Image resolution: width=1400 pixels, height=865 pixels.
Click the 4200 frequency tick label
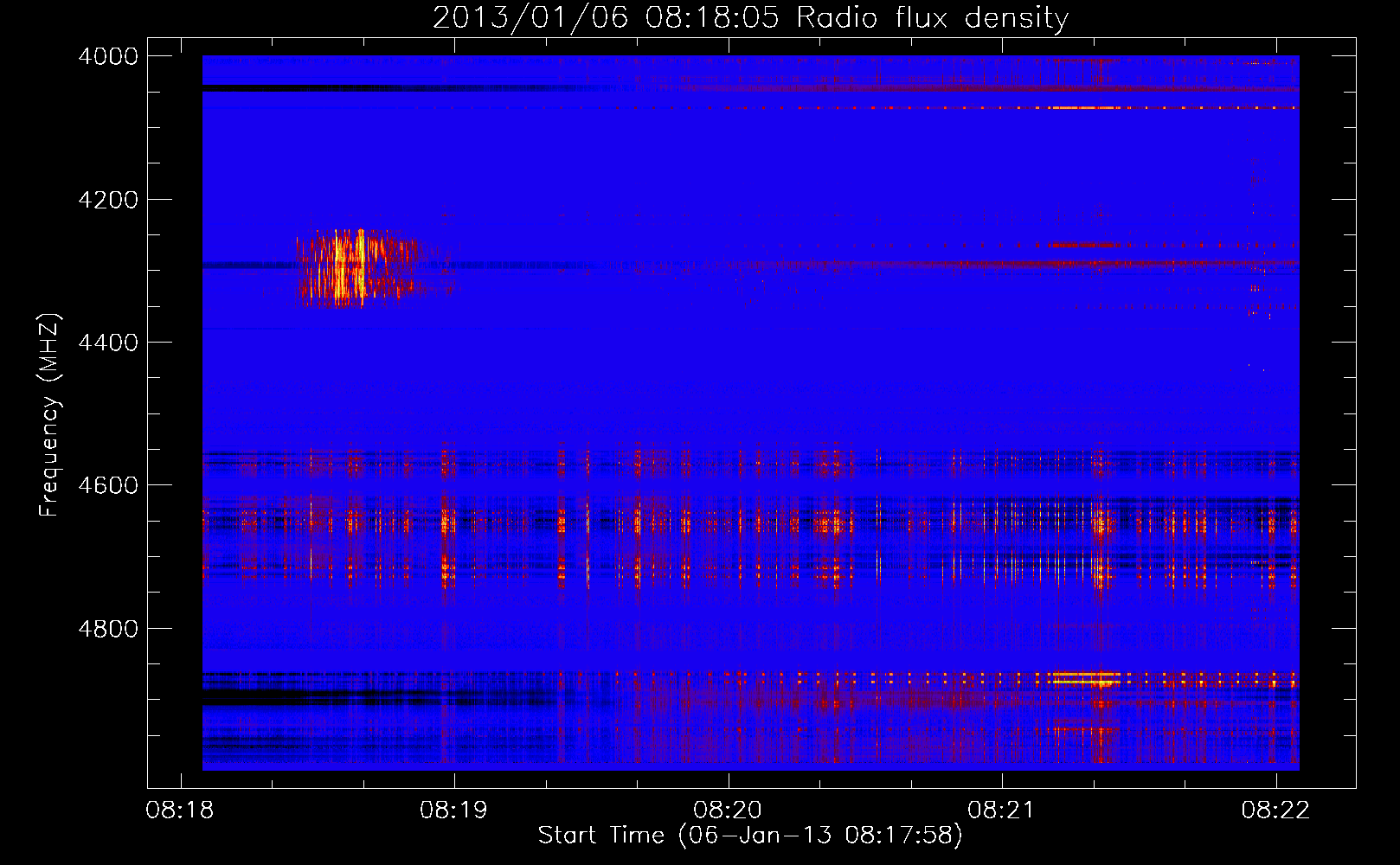(108, 200)
